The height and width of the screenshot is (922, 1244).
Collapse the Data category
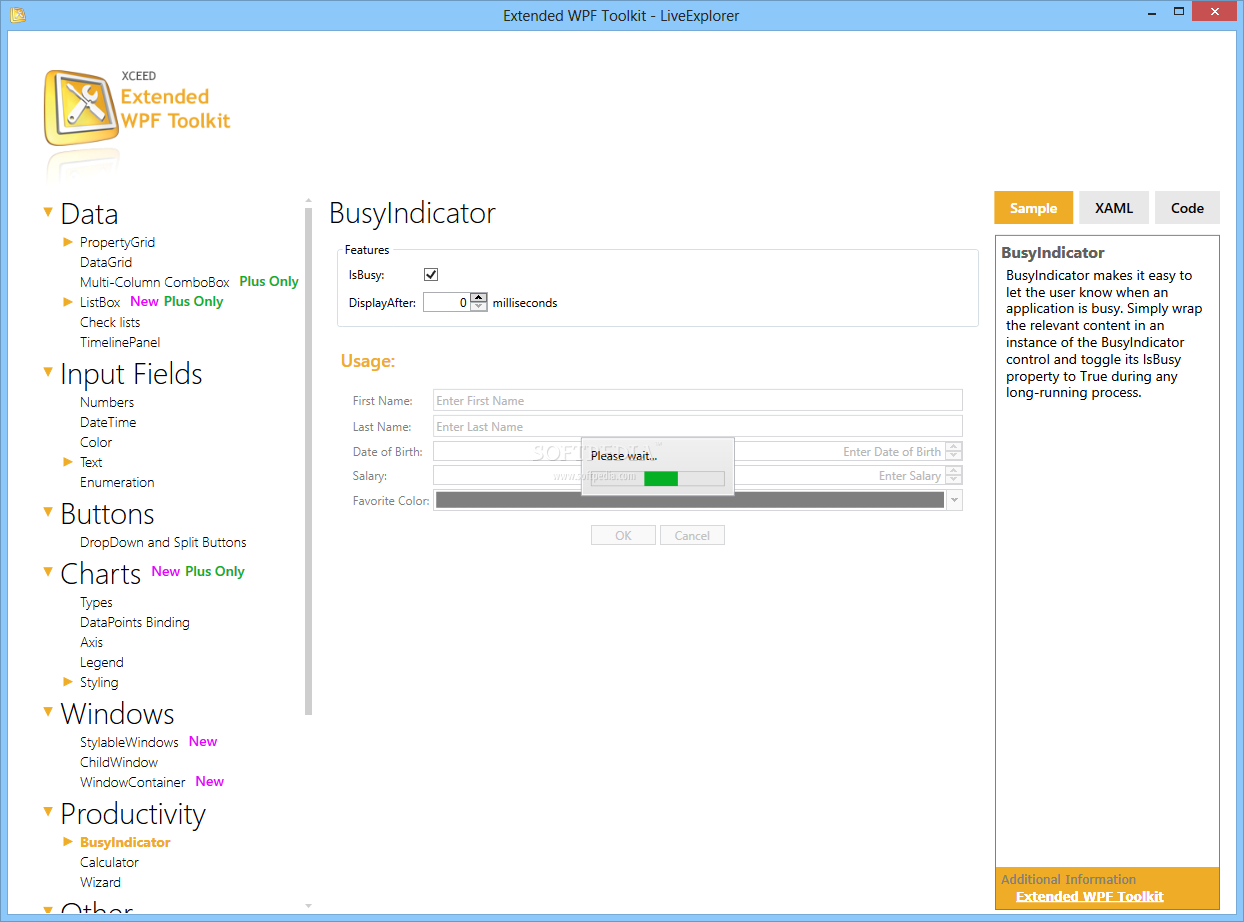[x=47, y=212]
